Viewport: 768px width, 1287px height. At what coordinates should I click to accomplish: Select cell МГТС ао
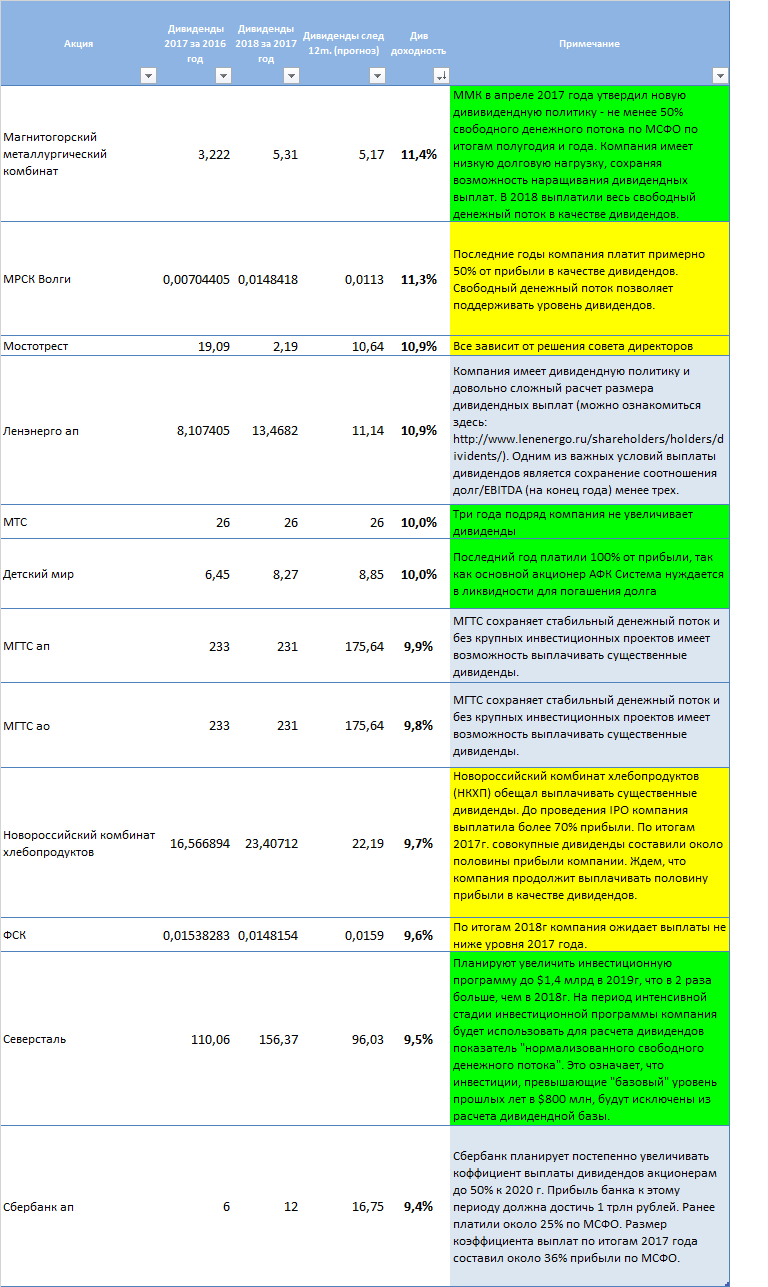click(79, 726)
